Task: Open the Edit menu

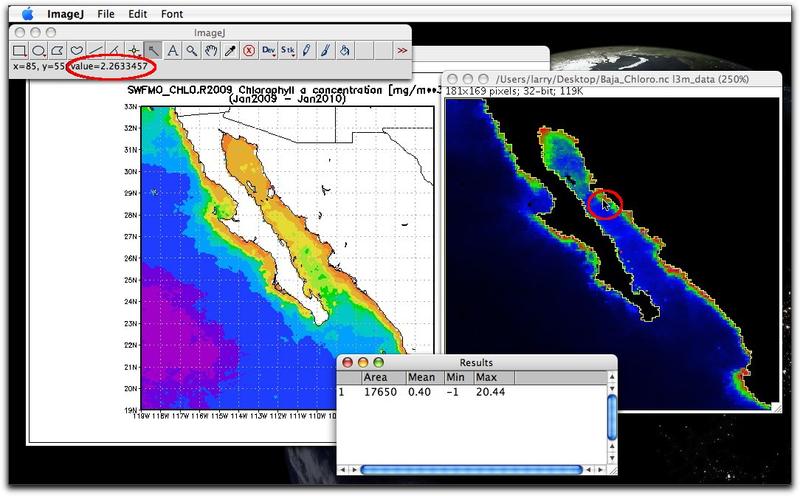Action: 137,14
